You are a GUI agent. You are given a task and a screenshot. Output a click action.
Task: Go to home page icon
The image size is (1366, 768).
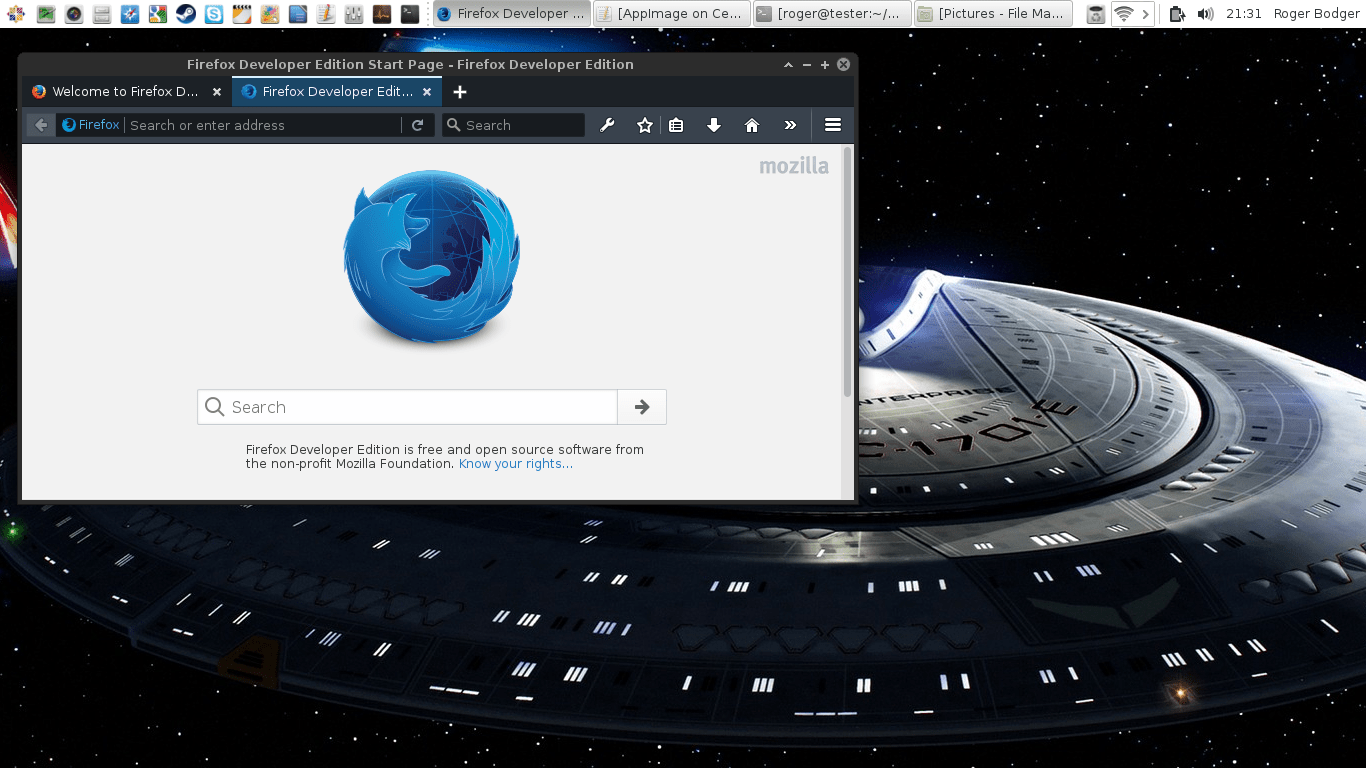pyautogui.click(x=752, y=125)
